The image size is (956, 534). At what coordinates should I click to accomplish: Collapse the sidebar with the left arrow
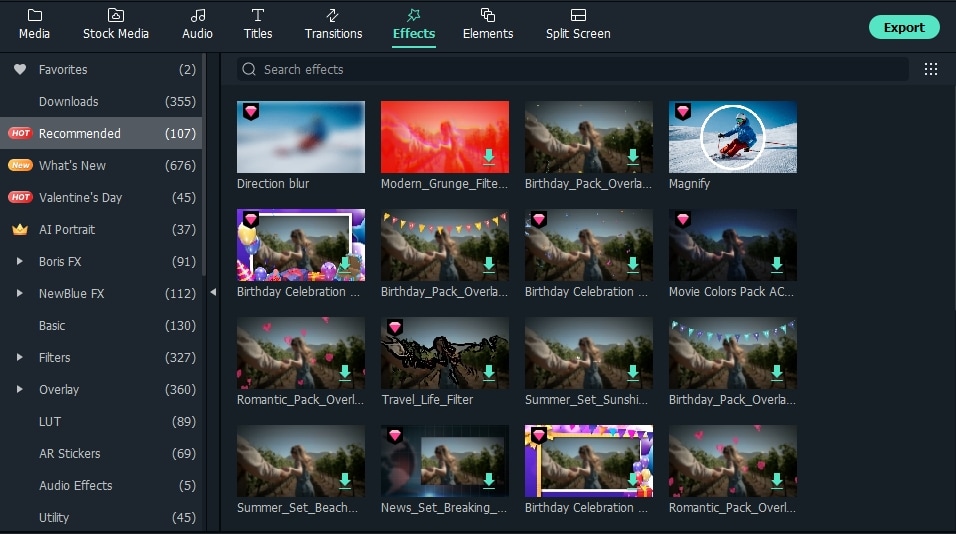point(213,292)
